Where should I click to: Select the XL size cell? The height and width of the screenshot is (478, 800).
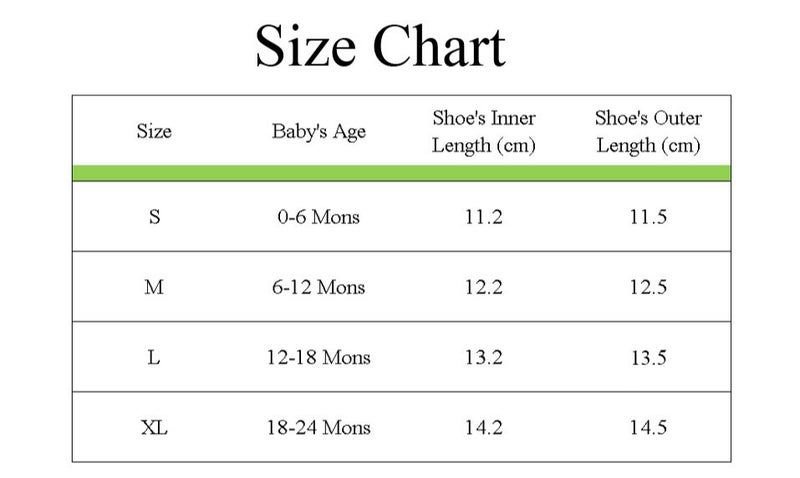(x=154, y=427)
